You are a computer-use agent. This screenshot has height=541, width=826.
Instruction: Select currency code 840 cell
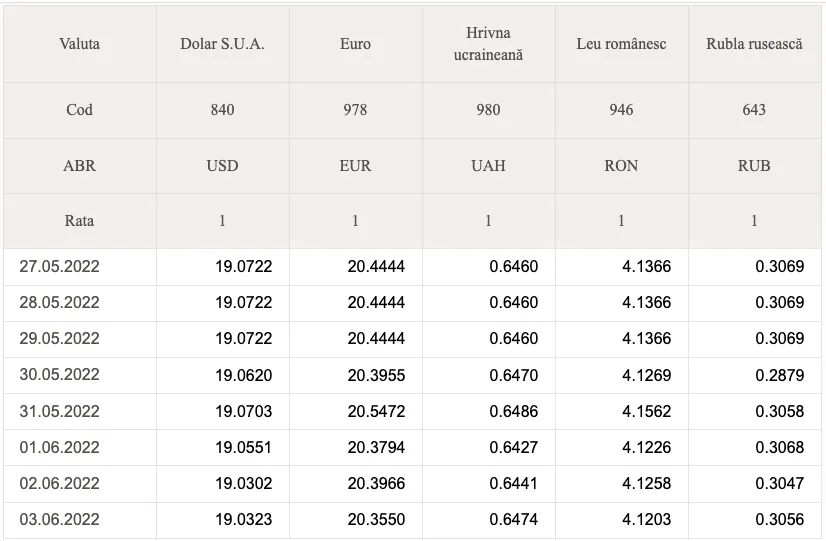tap(222, 110)
